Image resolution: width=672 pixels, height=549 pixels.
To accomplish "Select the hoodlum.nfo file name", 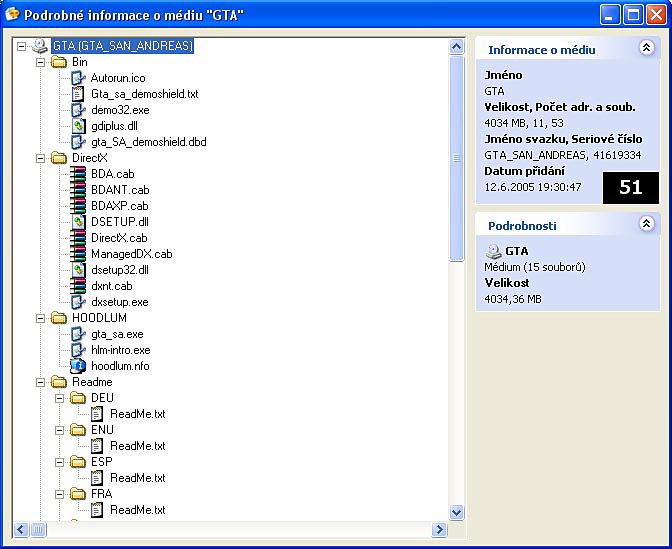I will (120, 366).
